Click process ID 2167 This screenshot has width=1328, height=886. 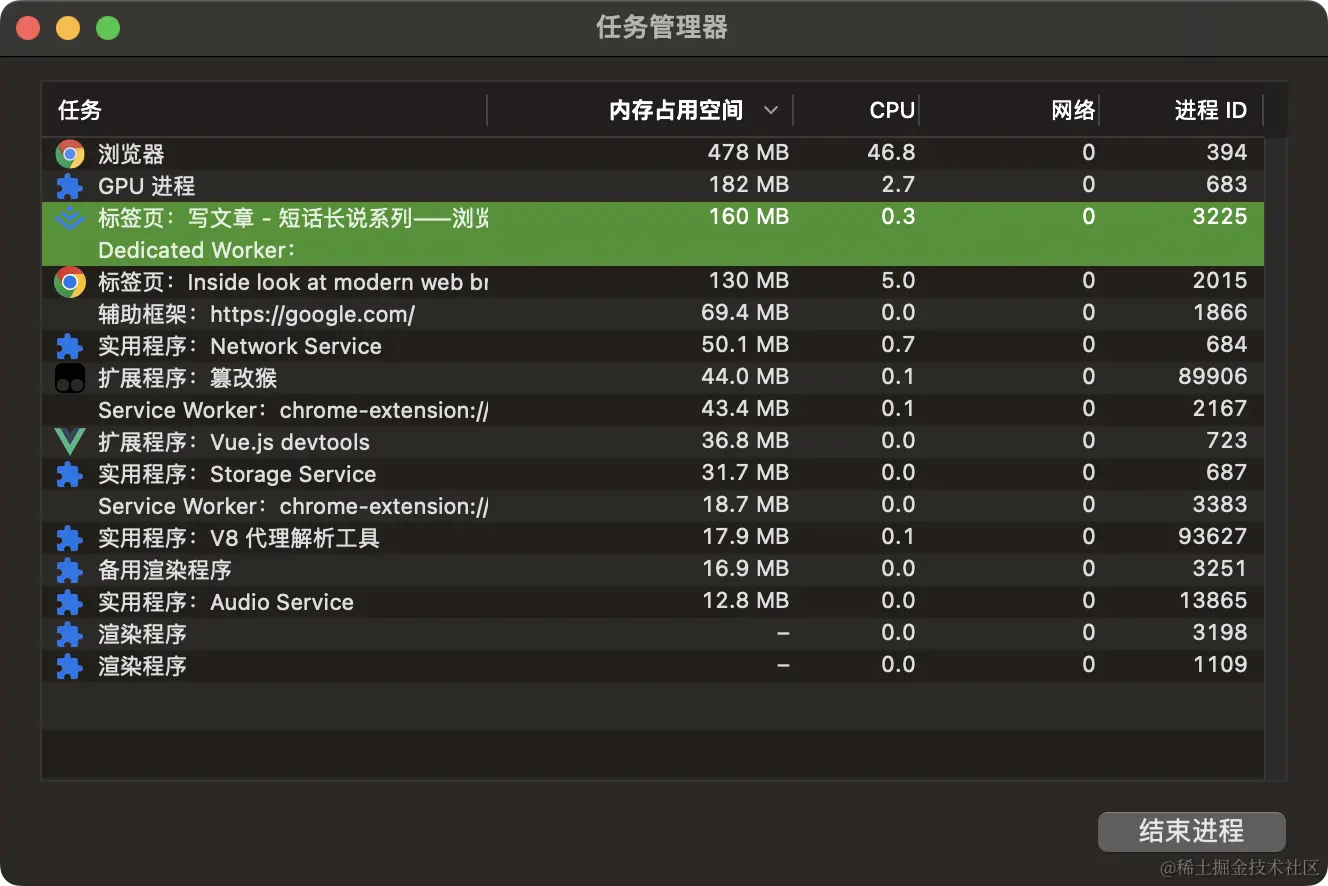click(1220, 408)
